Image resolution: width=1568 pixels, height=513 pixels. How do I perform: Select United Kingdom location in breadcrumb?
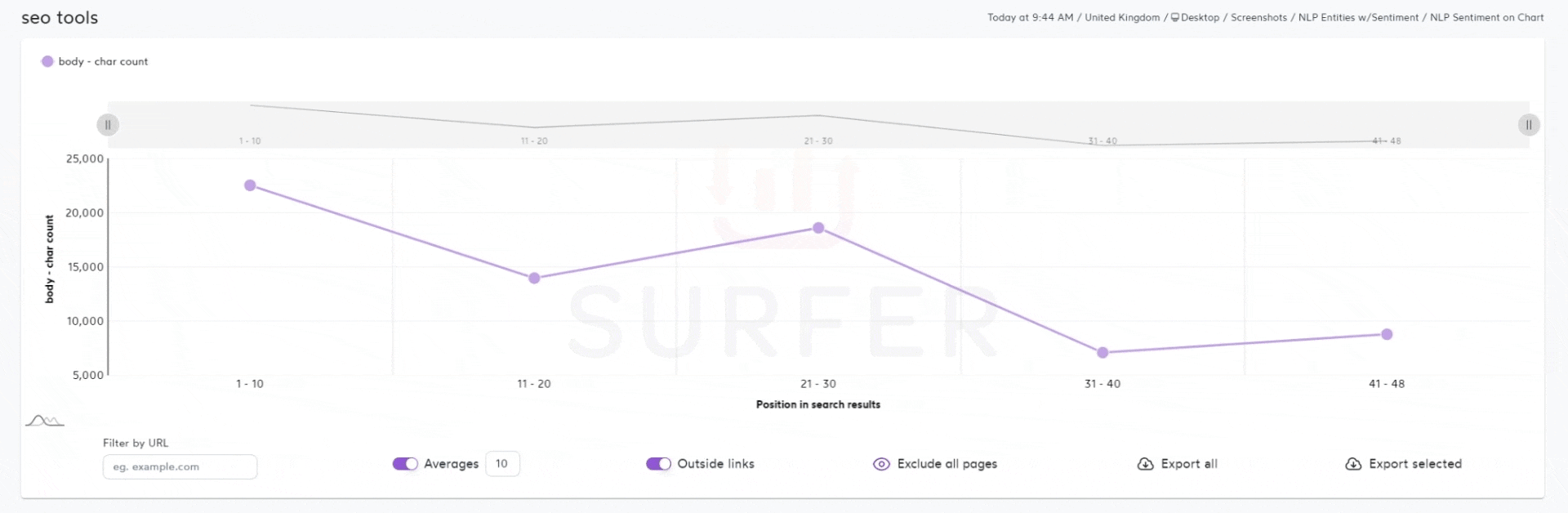tap(1122, 17)
